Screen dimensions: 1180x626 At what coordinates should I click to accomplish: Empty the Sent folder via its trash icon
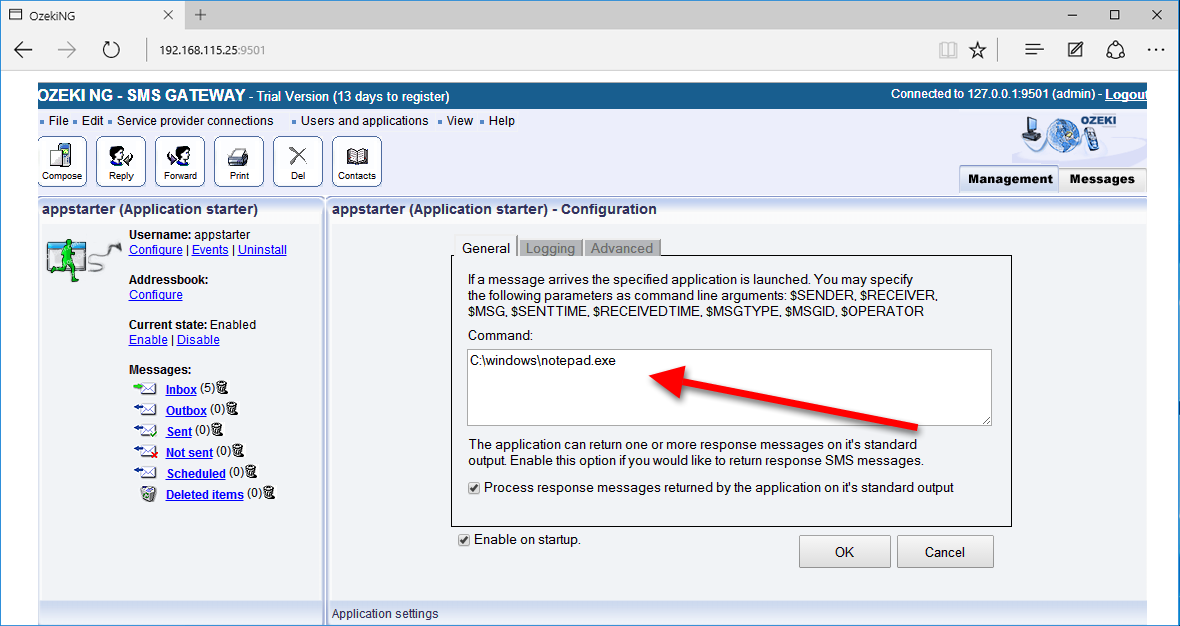point(217,430)
